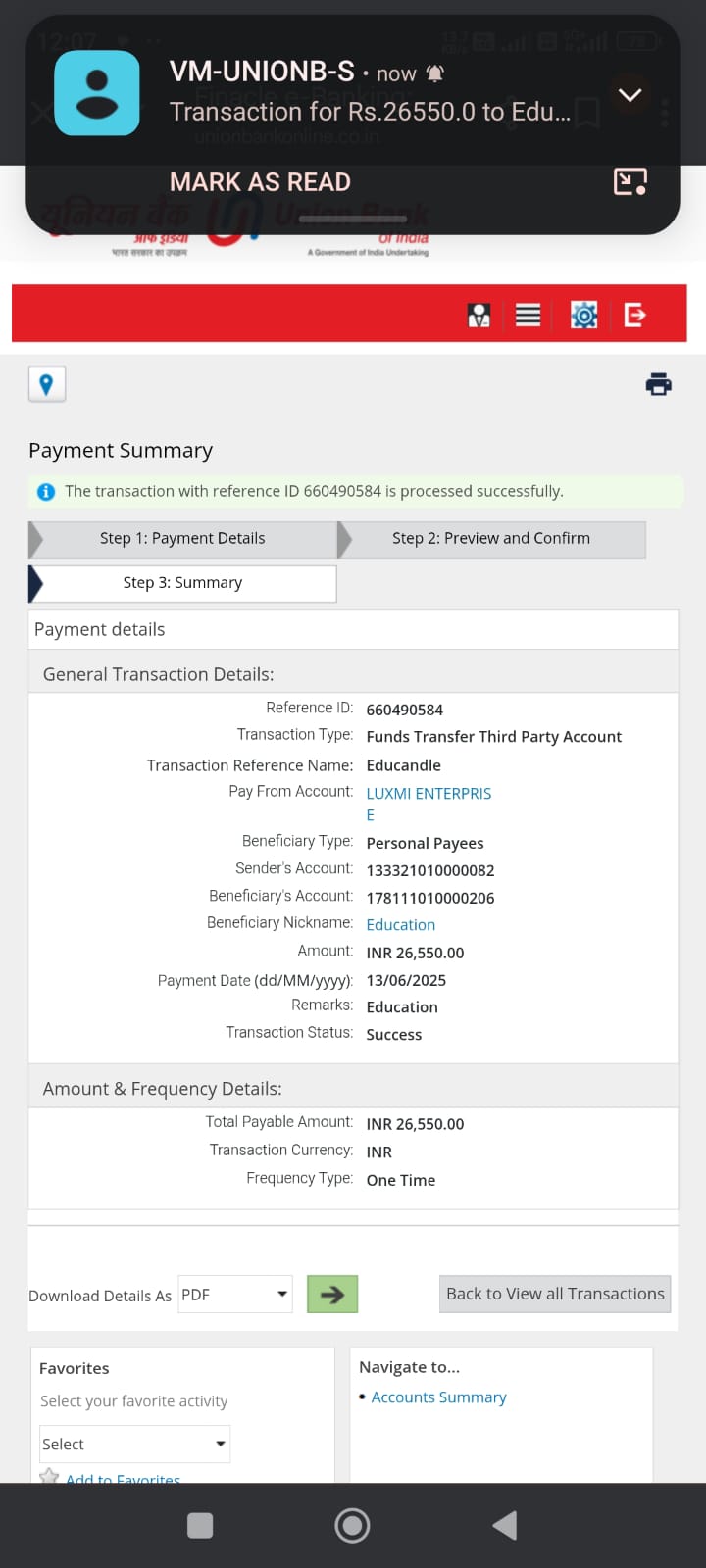Expand the VM-UNIONB-S notification chevron

click(630, 95)
